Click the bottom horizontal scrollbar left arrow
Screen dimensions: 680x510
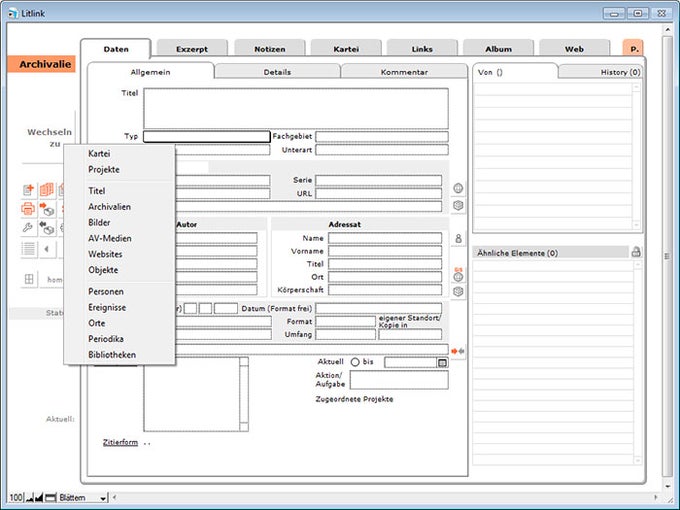pos(114,497)
